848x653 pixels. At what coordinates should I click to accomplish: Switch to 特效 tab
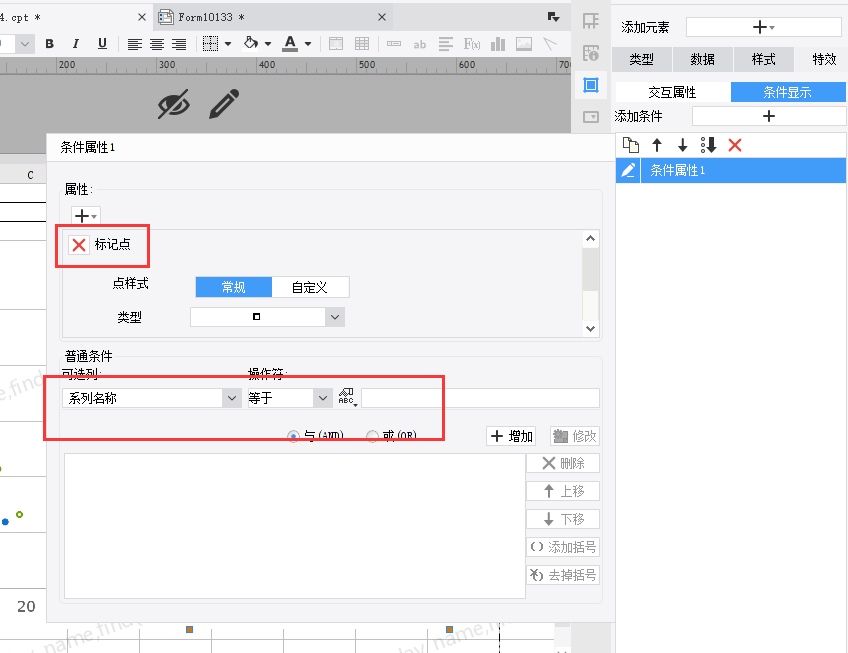tap(824, 60)
